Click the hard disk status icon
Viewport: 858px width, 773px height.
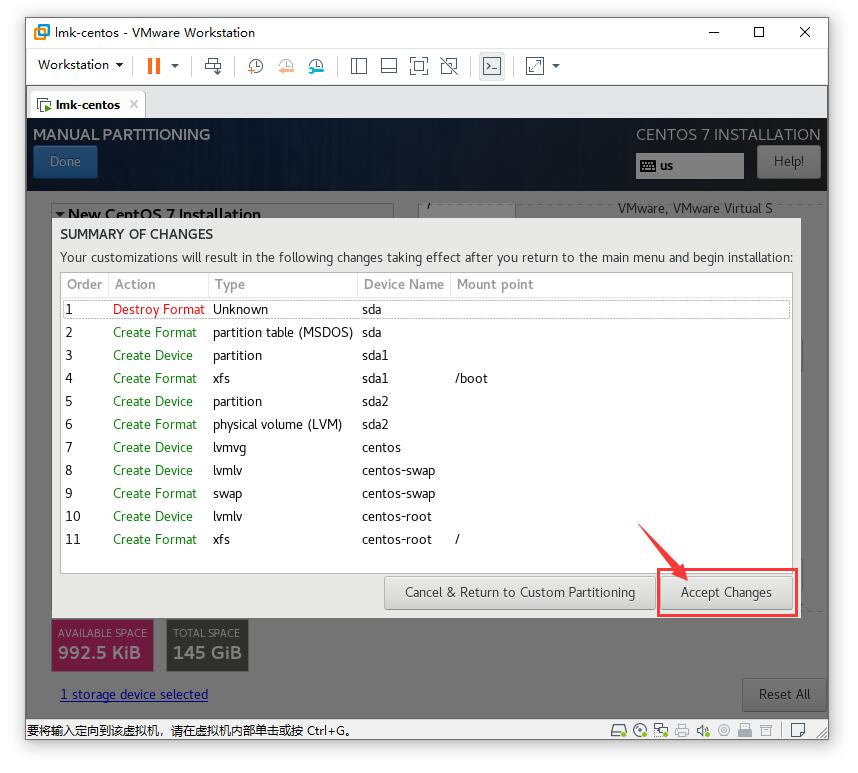(618, 730)
